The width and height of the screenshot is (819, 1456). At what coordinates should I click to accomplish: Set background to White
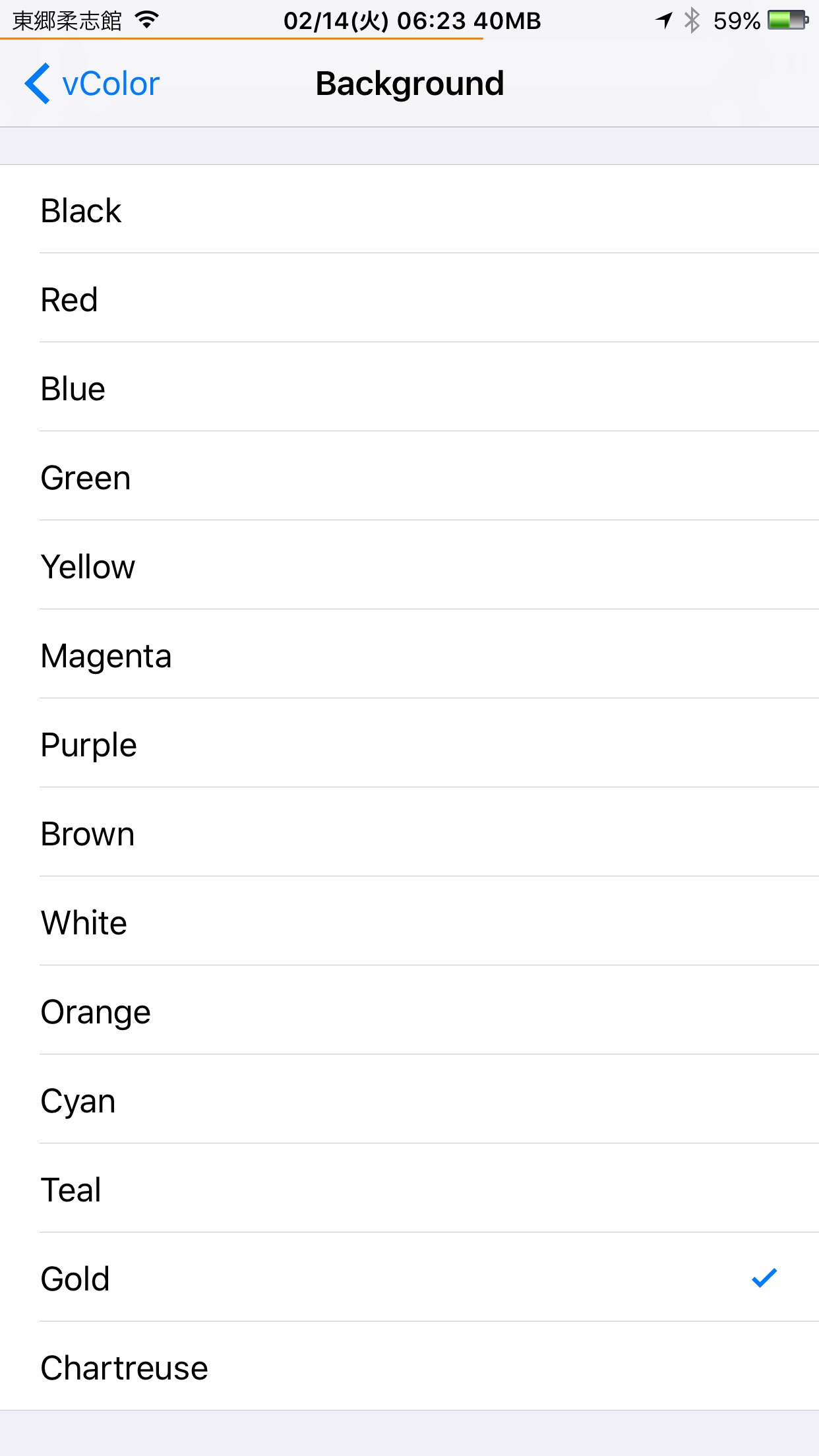409,921
